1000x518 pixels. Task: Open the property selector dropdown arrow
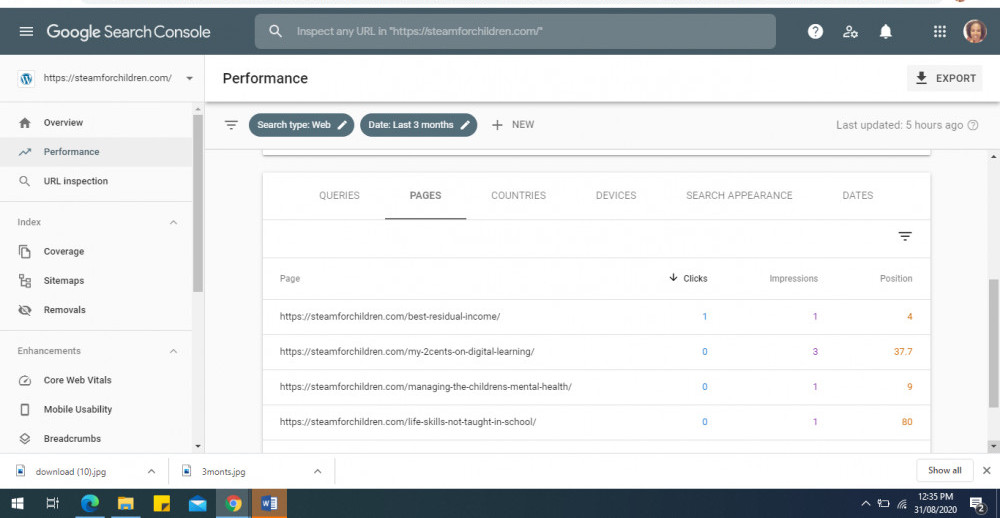[x=189, y=78]
